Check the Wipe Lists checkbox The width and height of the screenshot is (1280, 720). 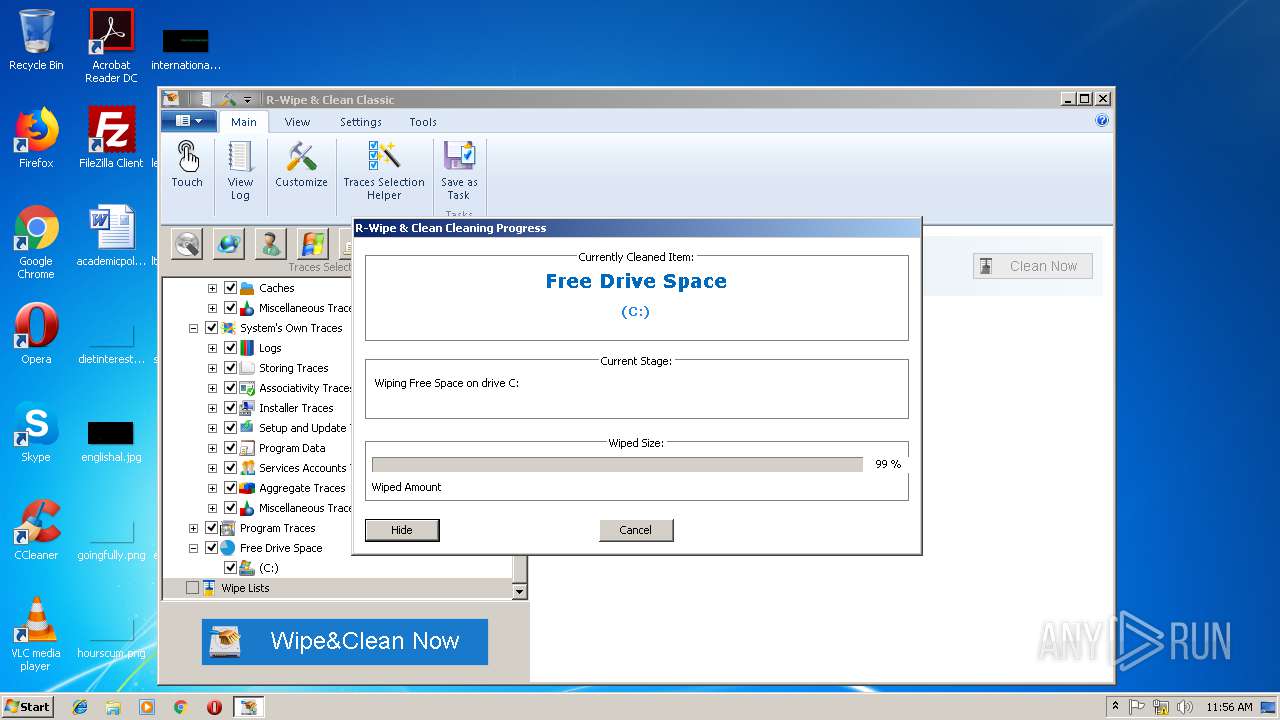[x=192, y=588]
